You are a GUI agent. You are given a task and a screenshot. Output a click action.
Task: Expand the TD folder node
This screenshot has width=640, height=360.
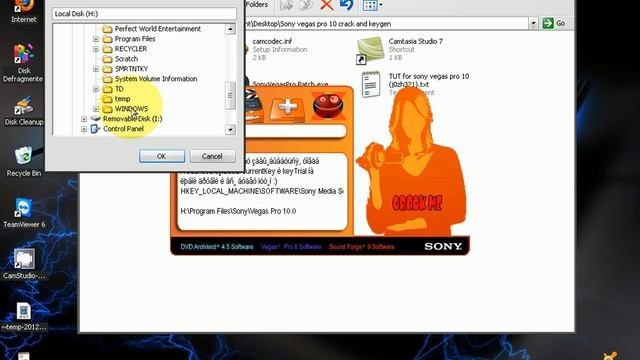pos(96,89)
